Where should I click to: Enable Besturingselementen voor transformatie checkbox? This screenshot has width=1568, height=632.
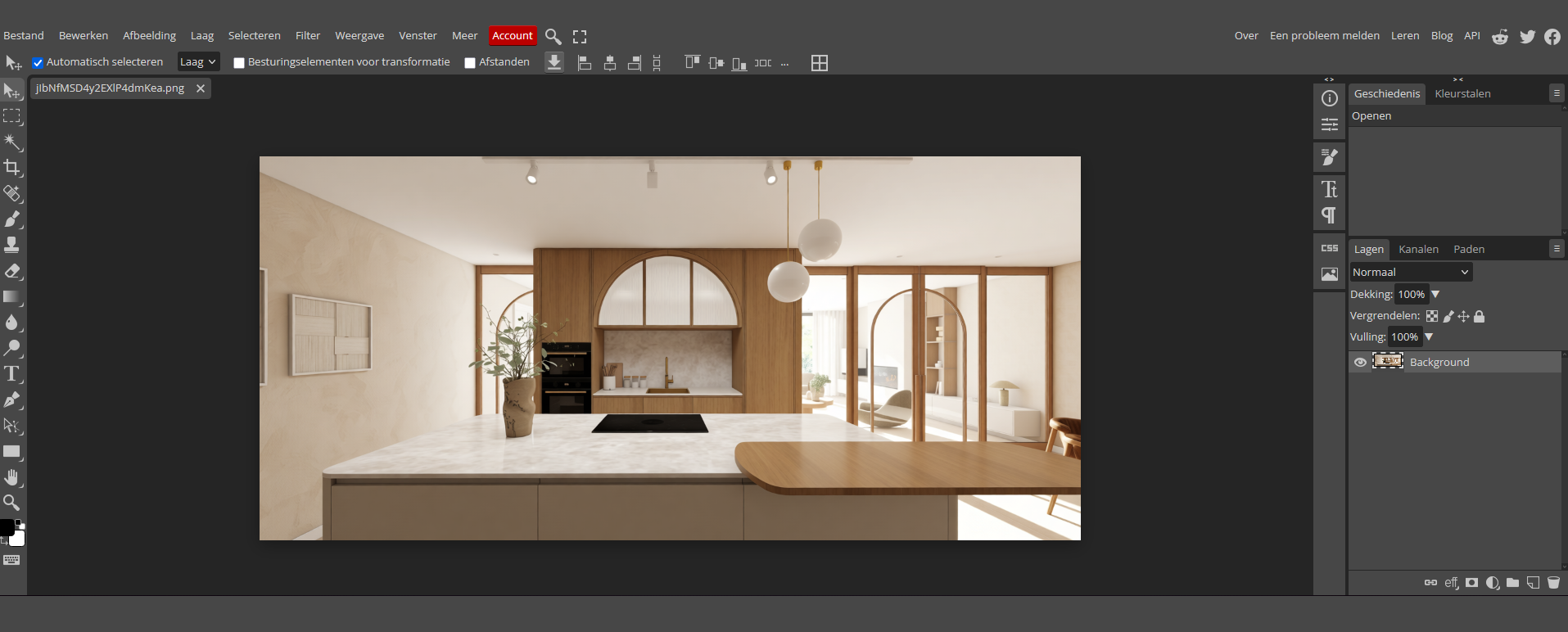239,63
